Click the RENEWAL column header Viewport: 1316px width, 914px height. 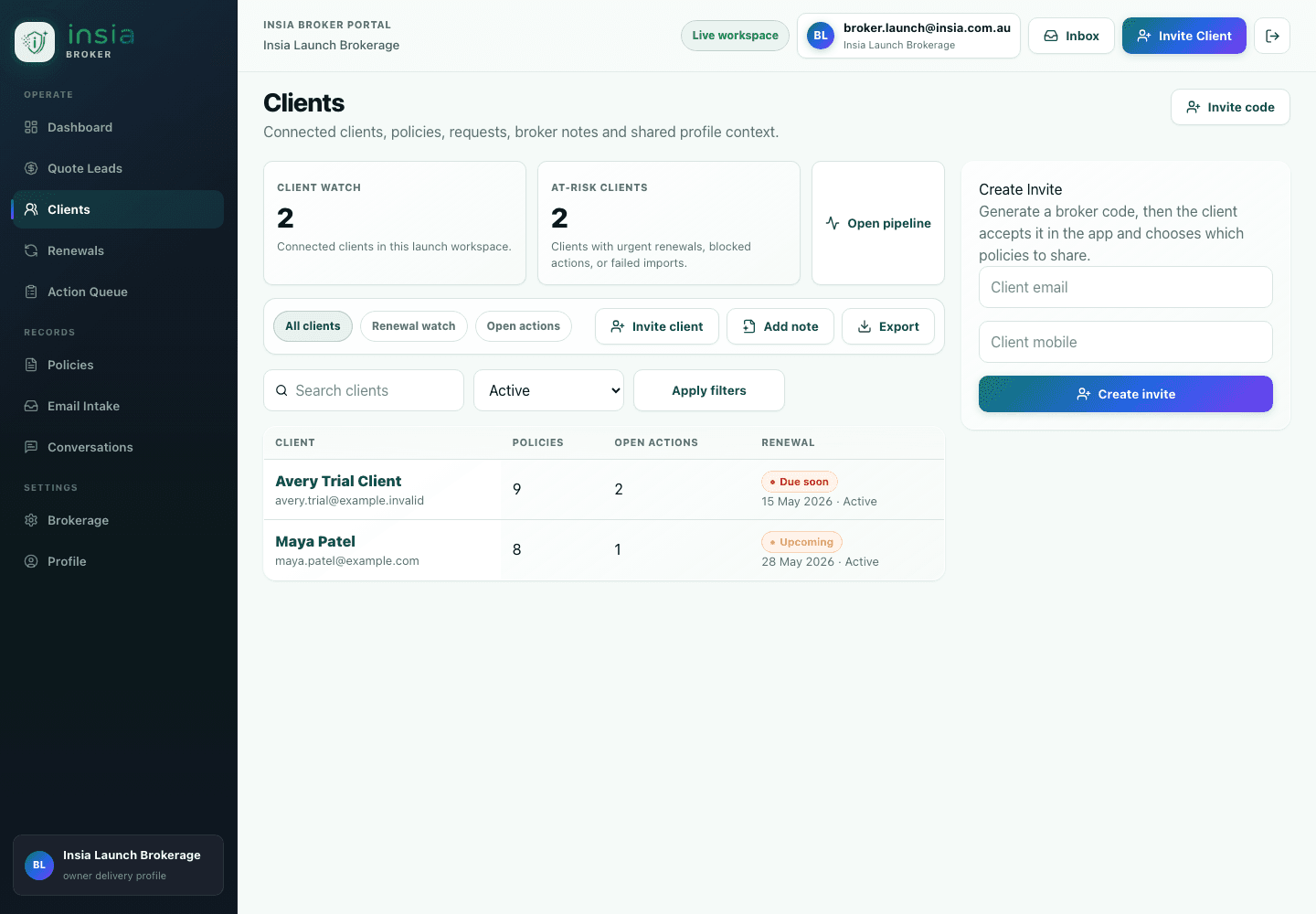[x=788, y=442]
